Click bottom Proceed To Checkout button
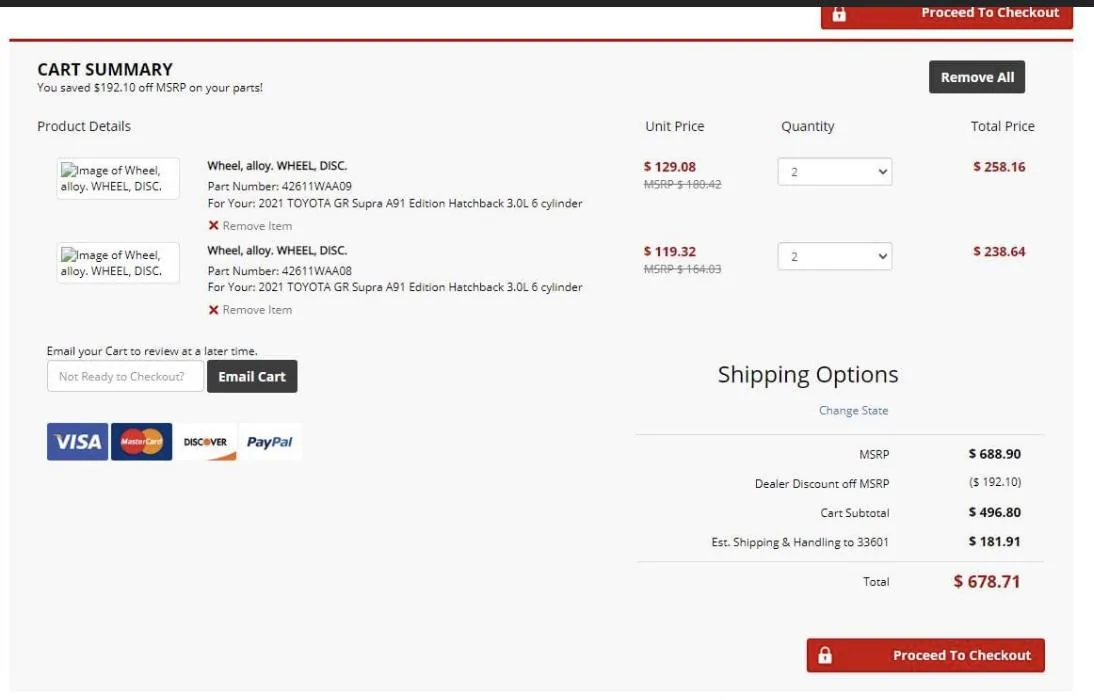This screenshot has height=700, width=1094. (x=926, y=655)
